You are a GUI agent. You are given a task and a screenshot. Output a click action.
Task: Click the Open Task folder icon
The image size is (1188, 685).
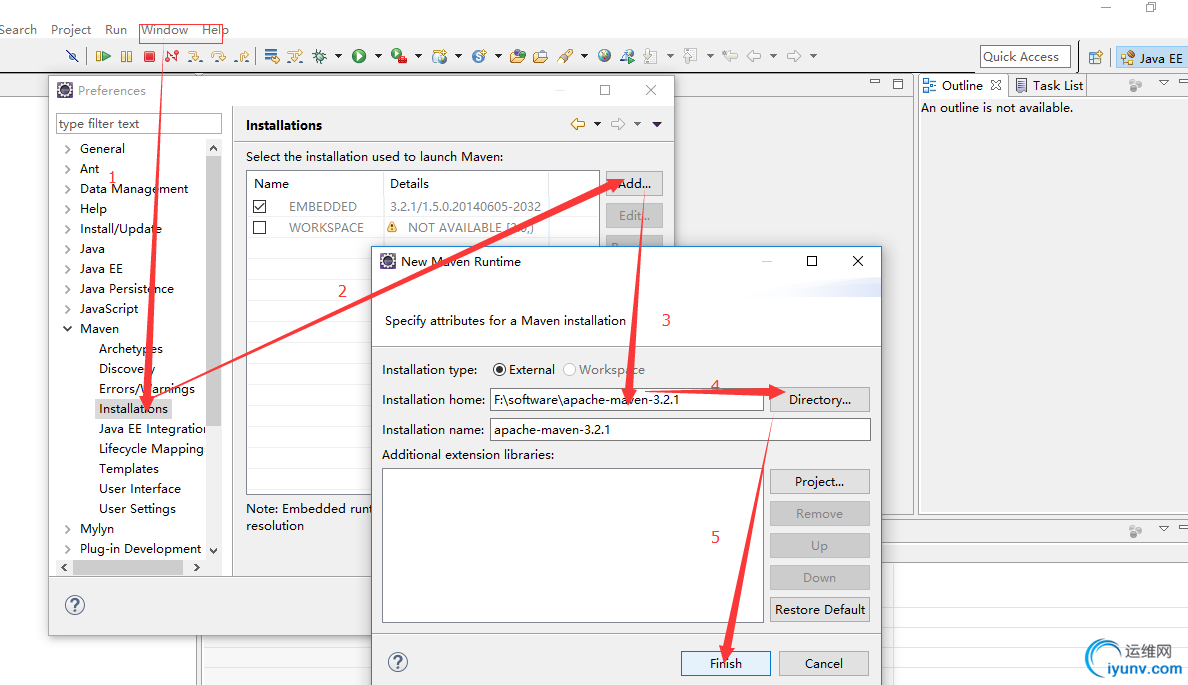540,56
